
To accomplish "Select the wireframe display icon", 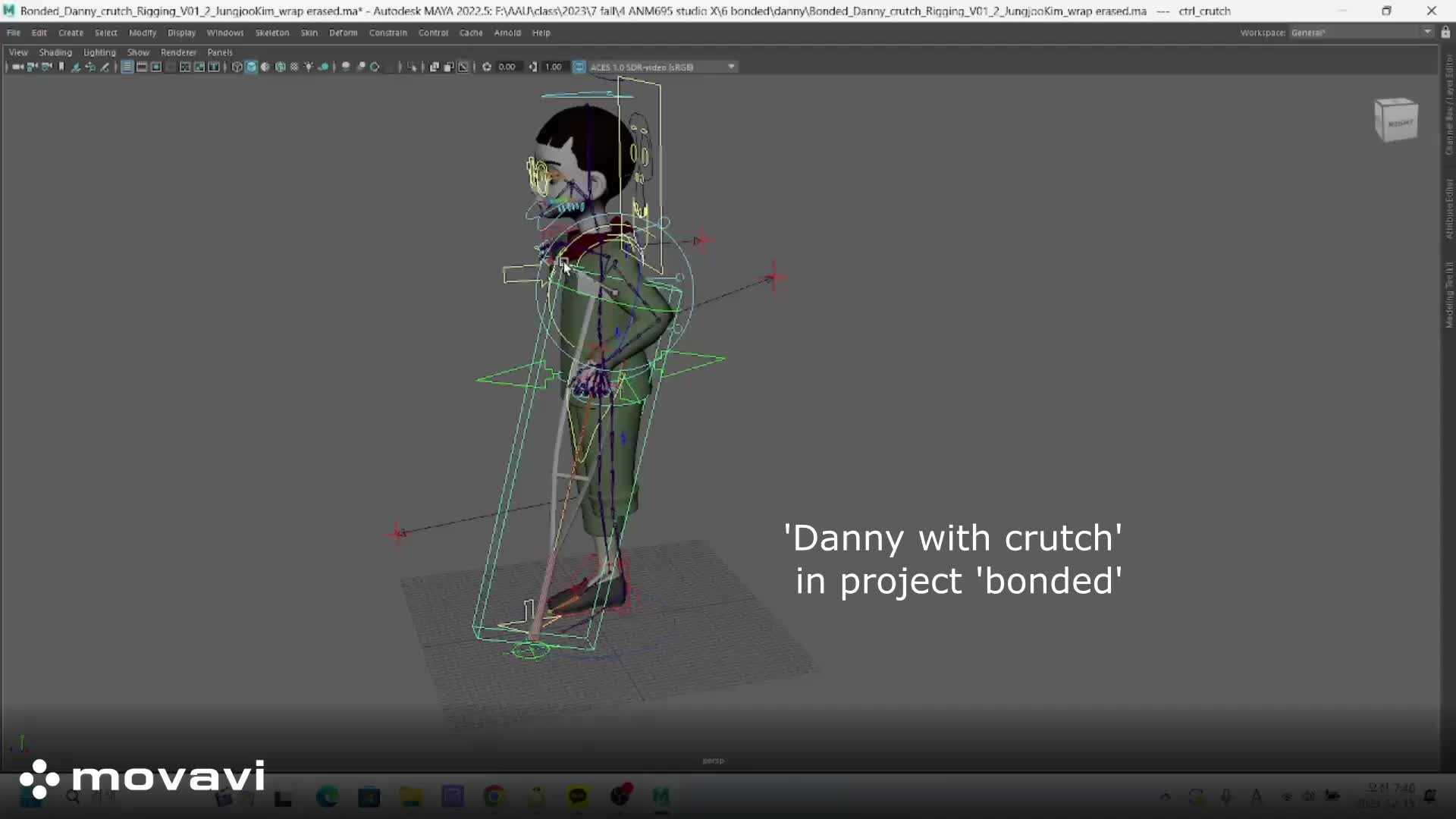I will pos(237,67).
